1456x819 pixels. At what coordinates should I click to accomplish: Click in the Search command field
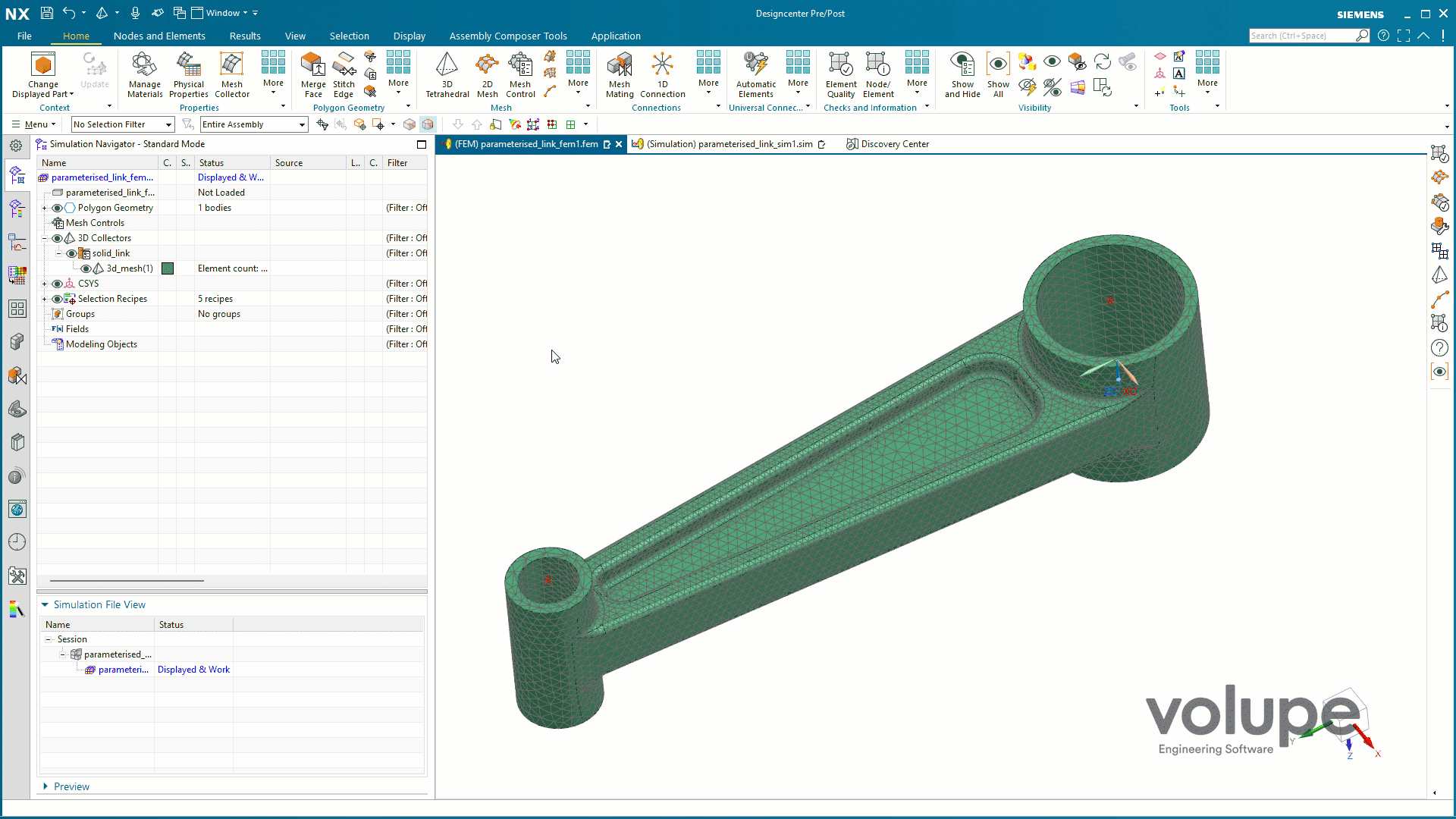(x=1301, y=36)
